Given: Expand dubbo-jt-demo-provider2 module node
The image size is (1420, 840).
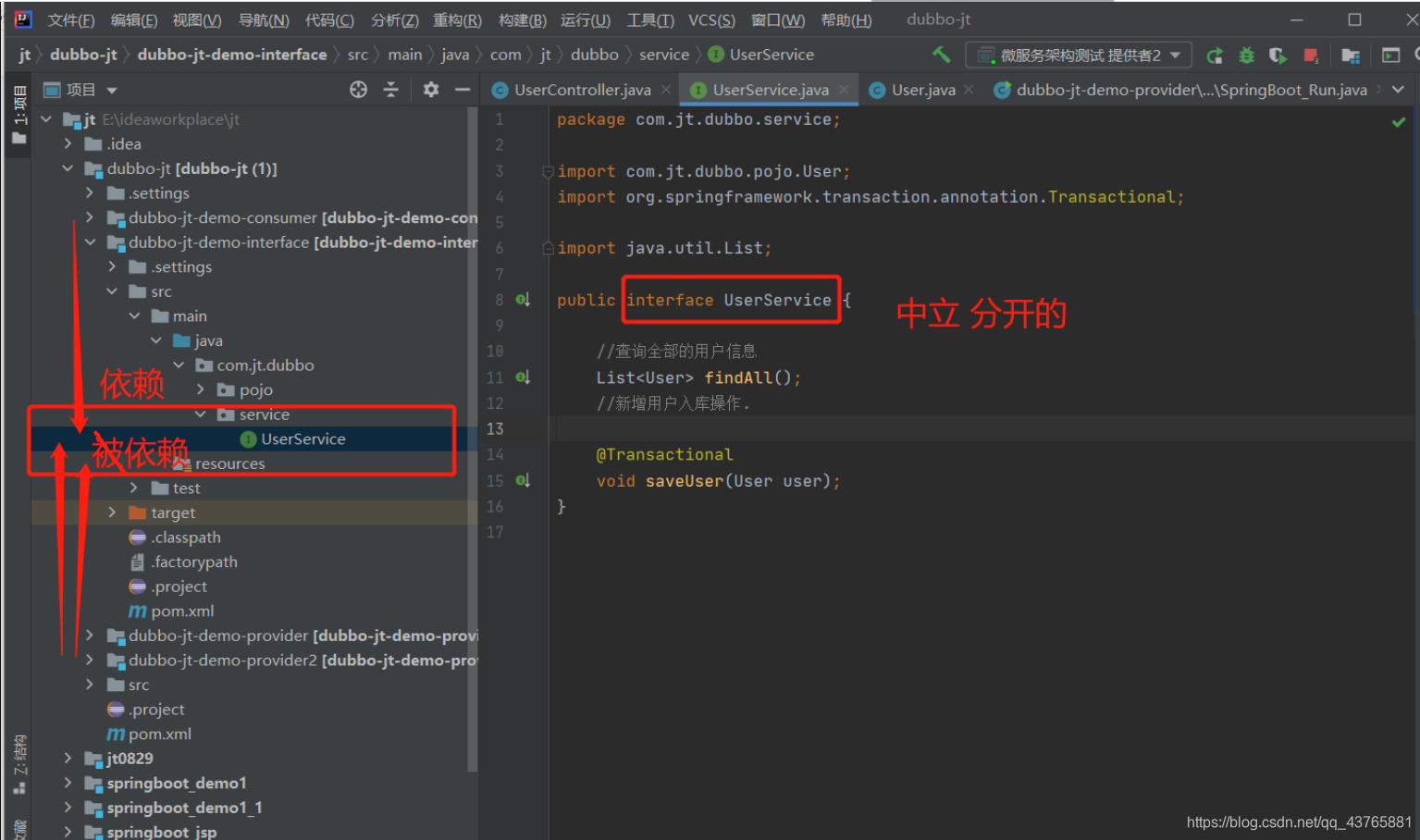Looking at the screenshot, I should tap(90, 660).
